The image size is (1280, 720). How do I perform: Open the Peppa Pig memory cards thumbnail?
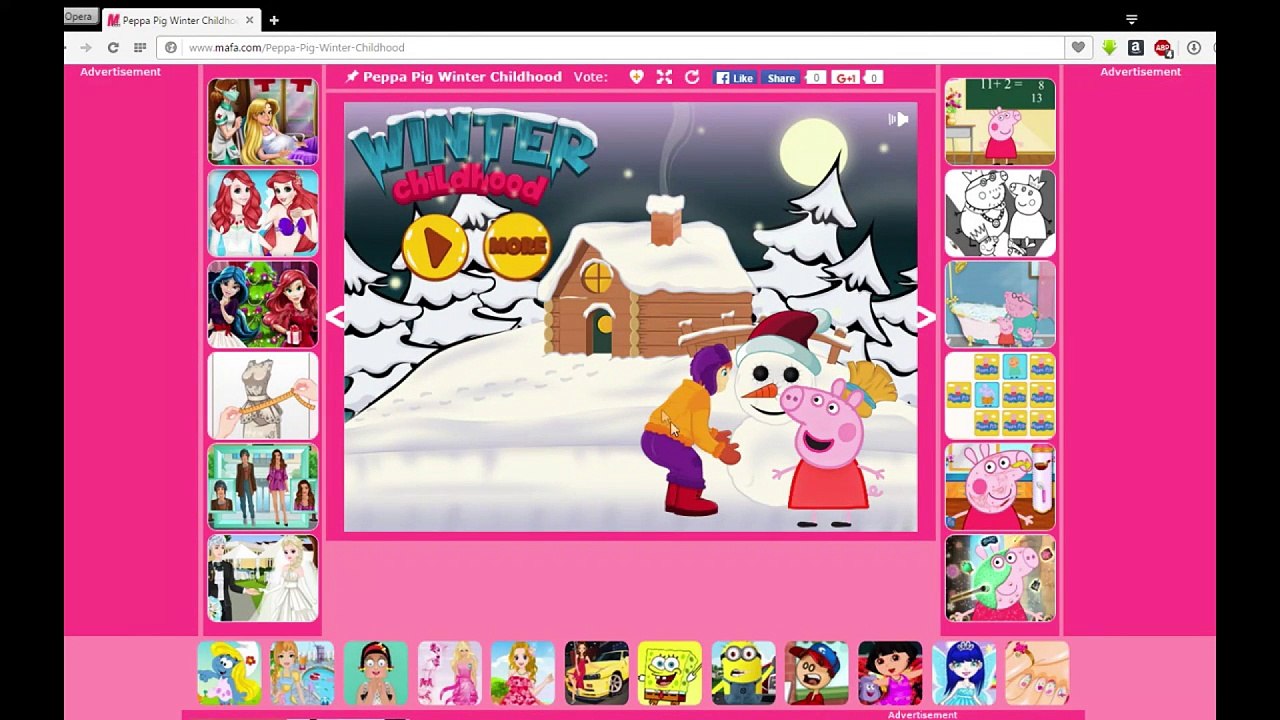[1000, 396]
